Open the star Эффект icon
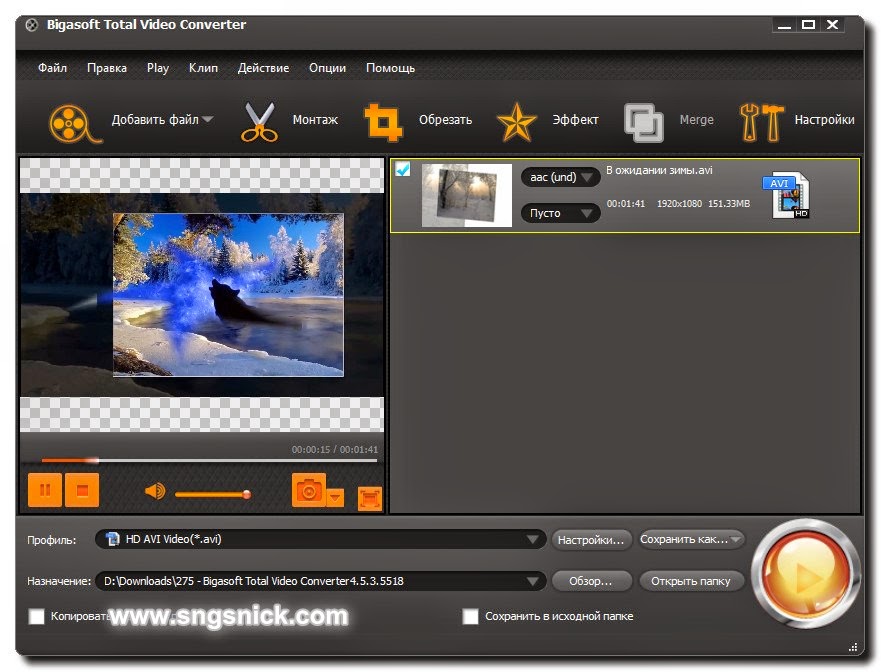 [516, 122]
